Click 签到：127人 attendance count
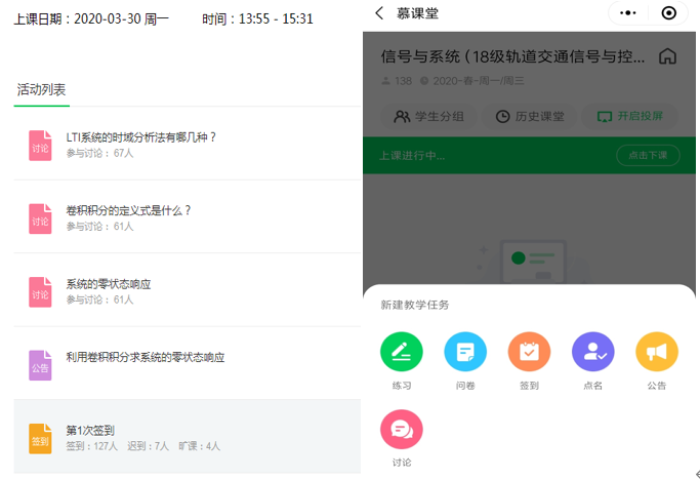 (x=92, y=446)
